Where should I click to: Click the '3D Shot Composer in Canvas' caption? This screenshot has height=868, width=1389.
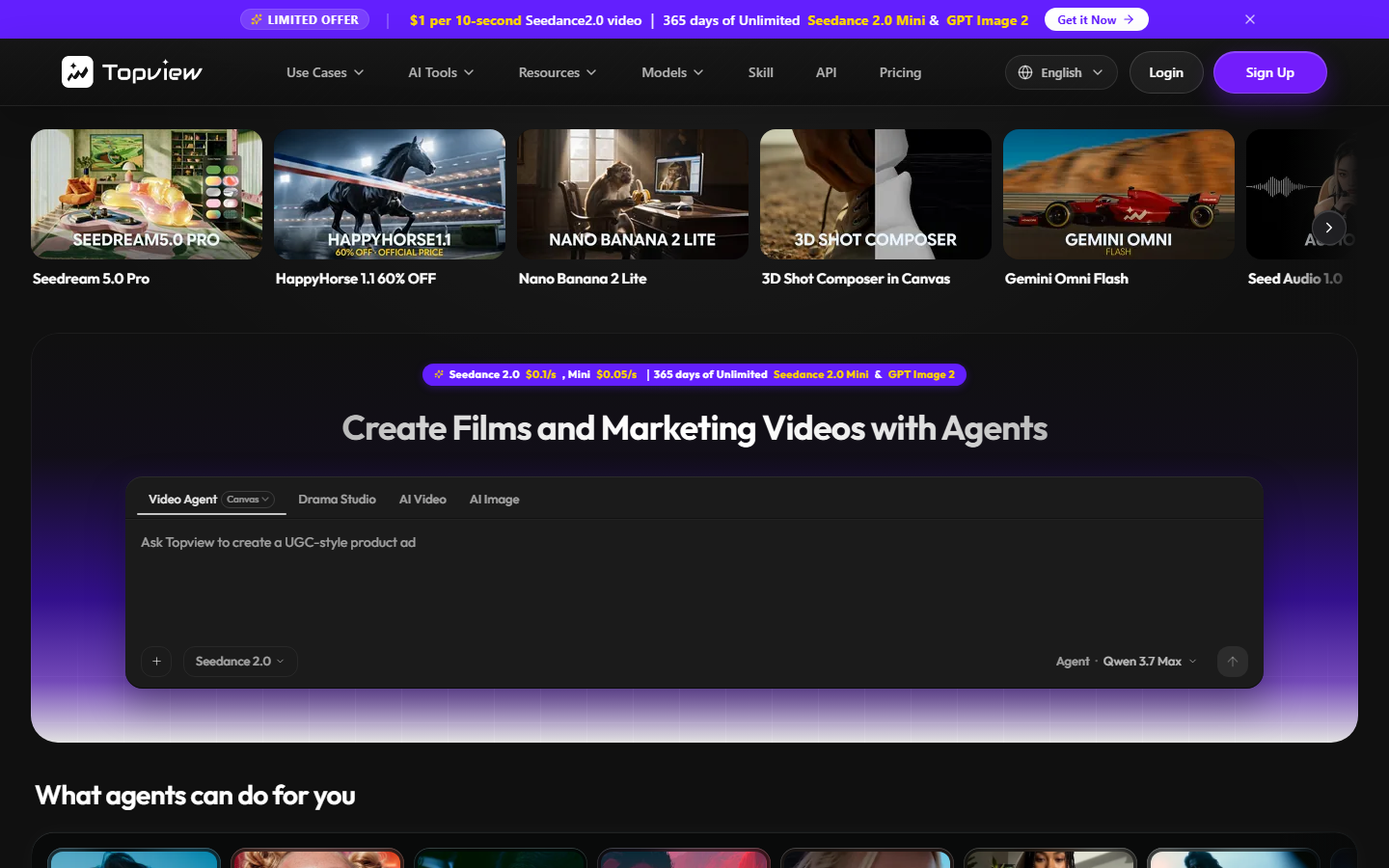856,279
